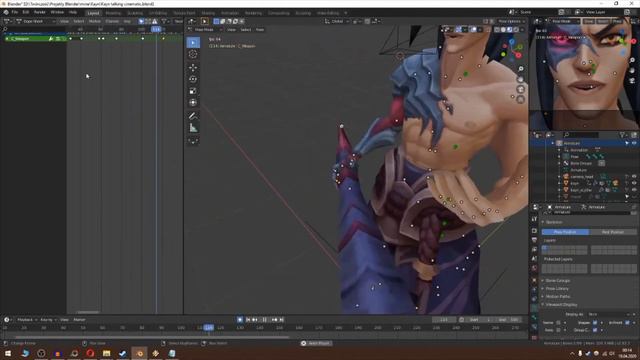
Task: Open the Window menu
Action: pyautogui.click(x=57, y=13)
